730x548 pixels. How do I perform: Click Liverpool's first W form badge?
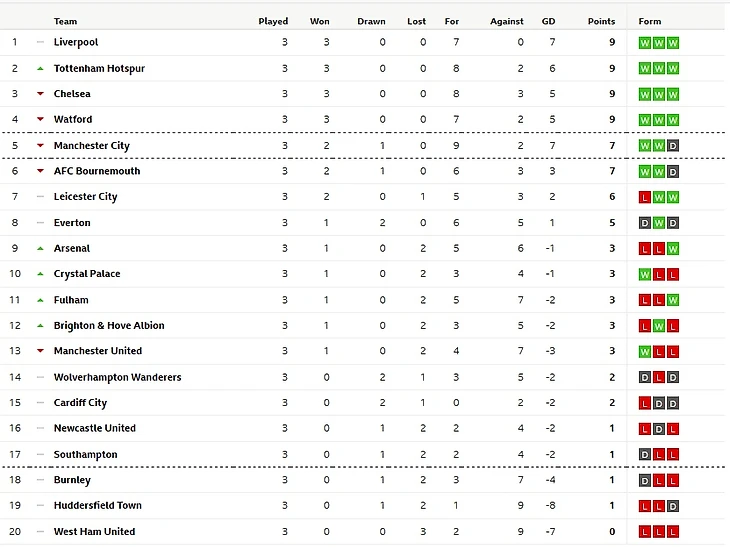(645, 43)
